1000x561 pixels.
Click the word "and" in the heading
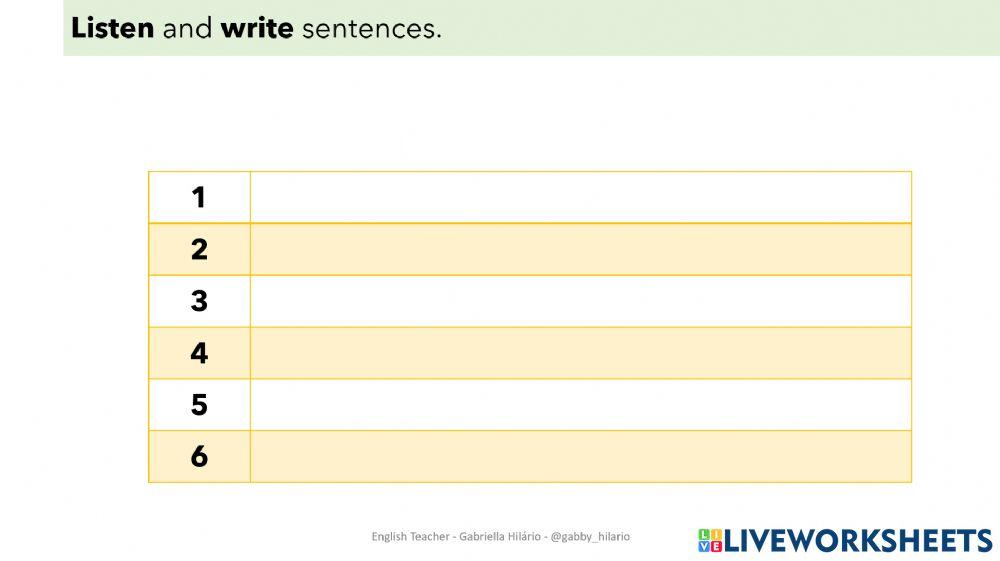coord(187,28)
